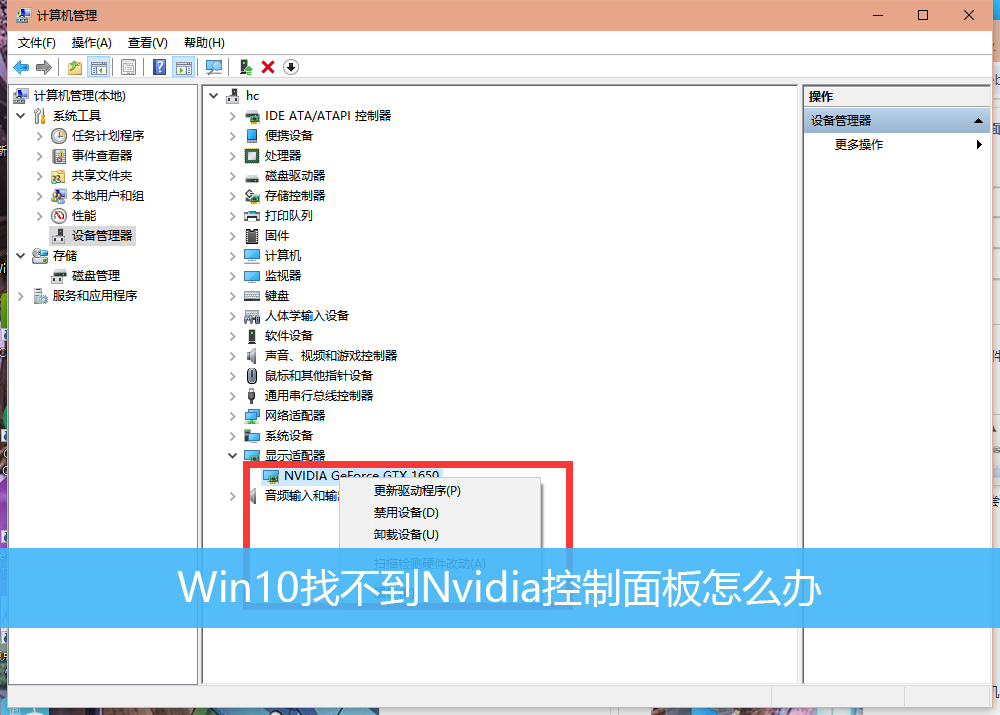The height and width of the screenshot is (715, 1000).
Task: Click the black down-arrow disable device icon
Action: tap(291, 67)
